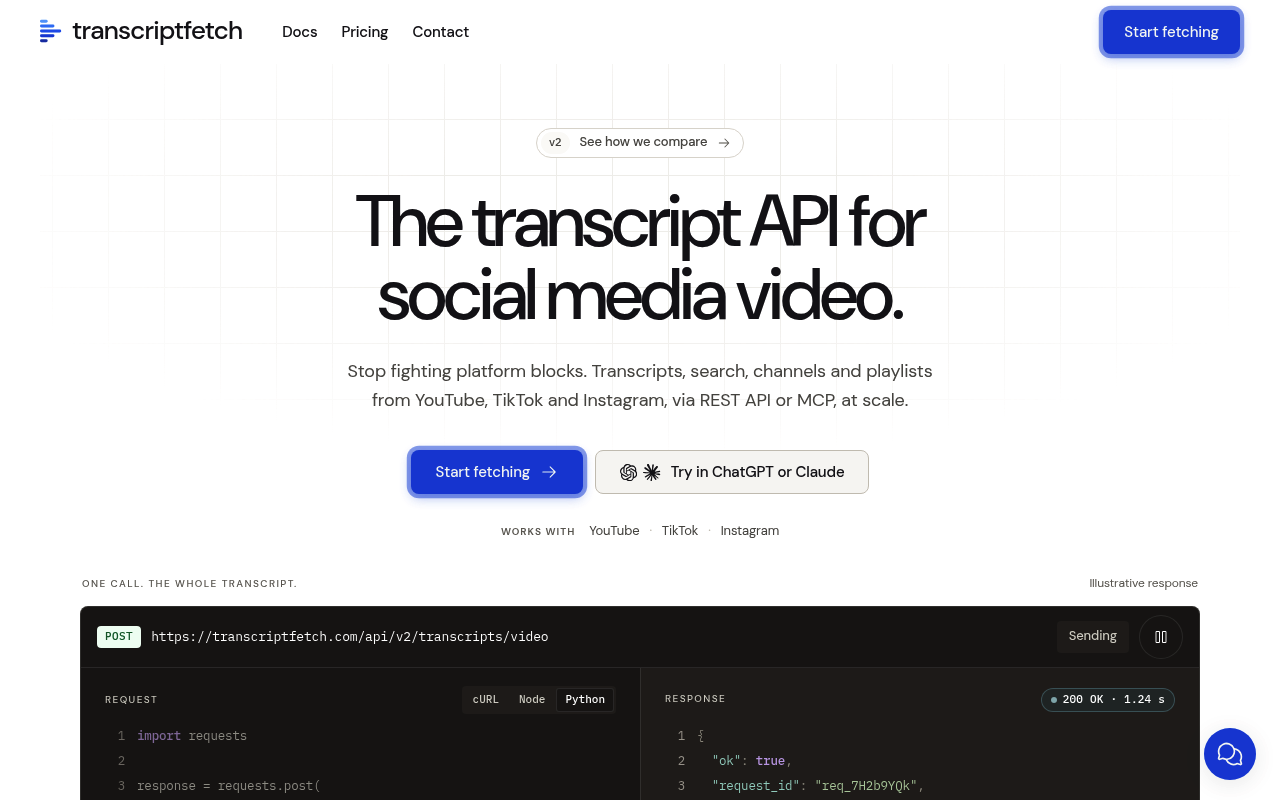1280x800 pixels.
Task: Click the POST method badge
Action: pyautogui.click(x=119, y=636)
